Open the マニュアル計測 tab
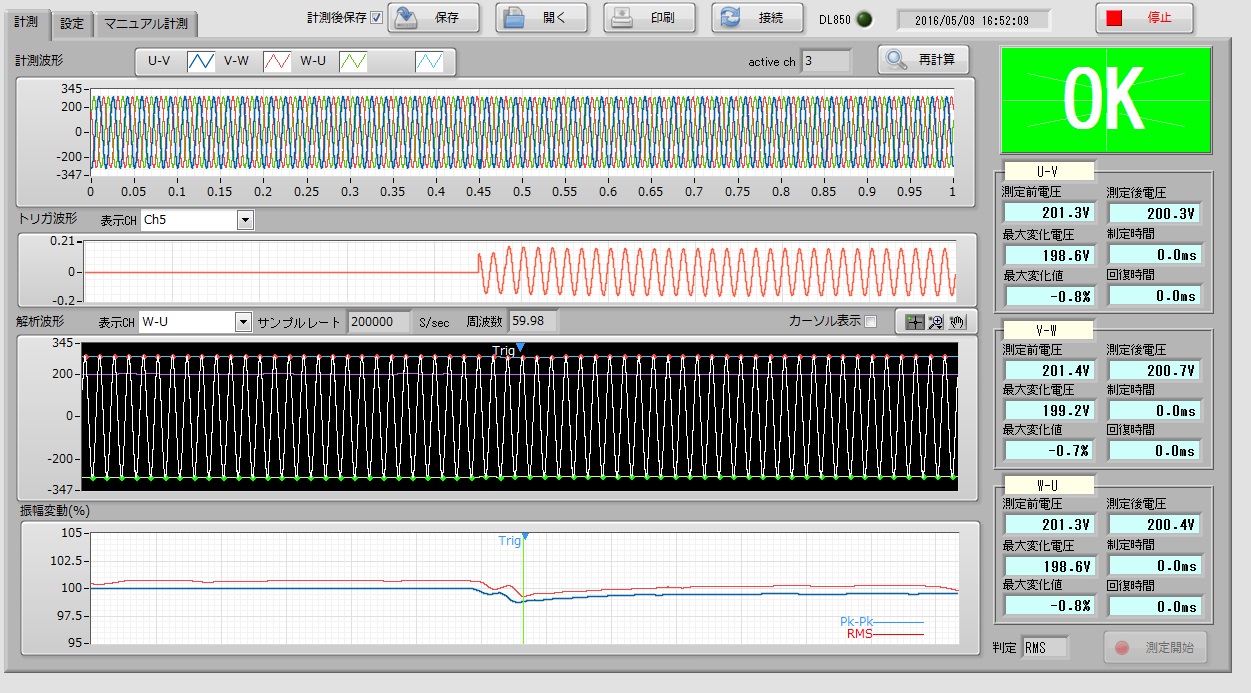This screenshot has width=1251, height=693. (146, 23)
